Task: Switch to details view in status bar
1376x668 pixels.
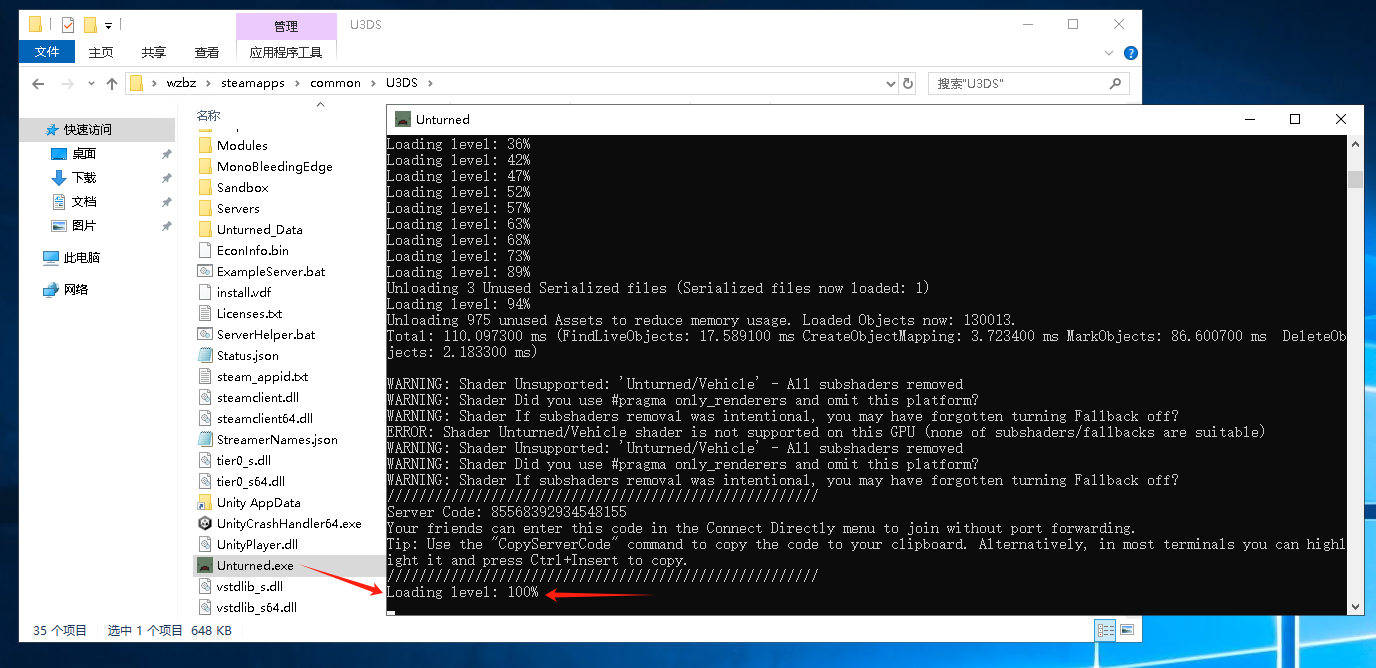Action: click(x=1106, y=630)
